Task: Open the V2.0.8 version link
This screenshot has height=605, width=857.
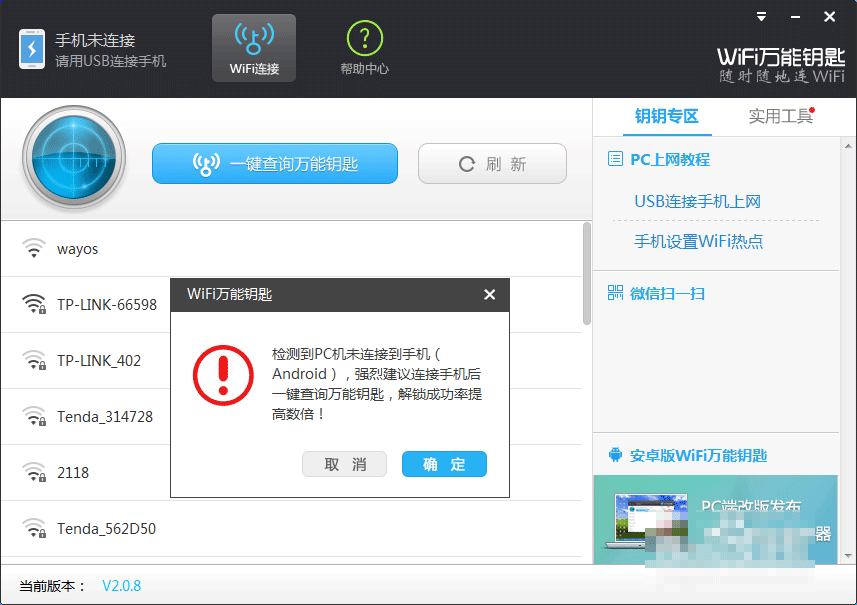Action: tap(121, 587)
